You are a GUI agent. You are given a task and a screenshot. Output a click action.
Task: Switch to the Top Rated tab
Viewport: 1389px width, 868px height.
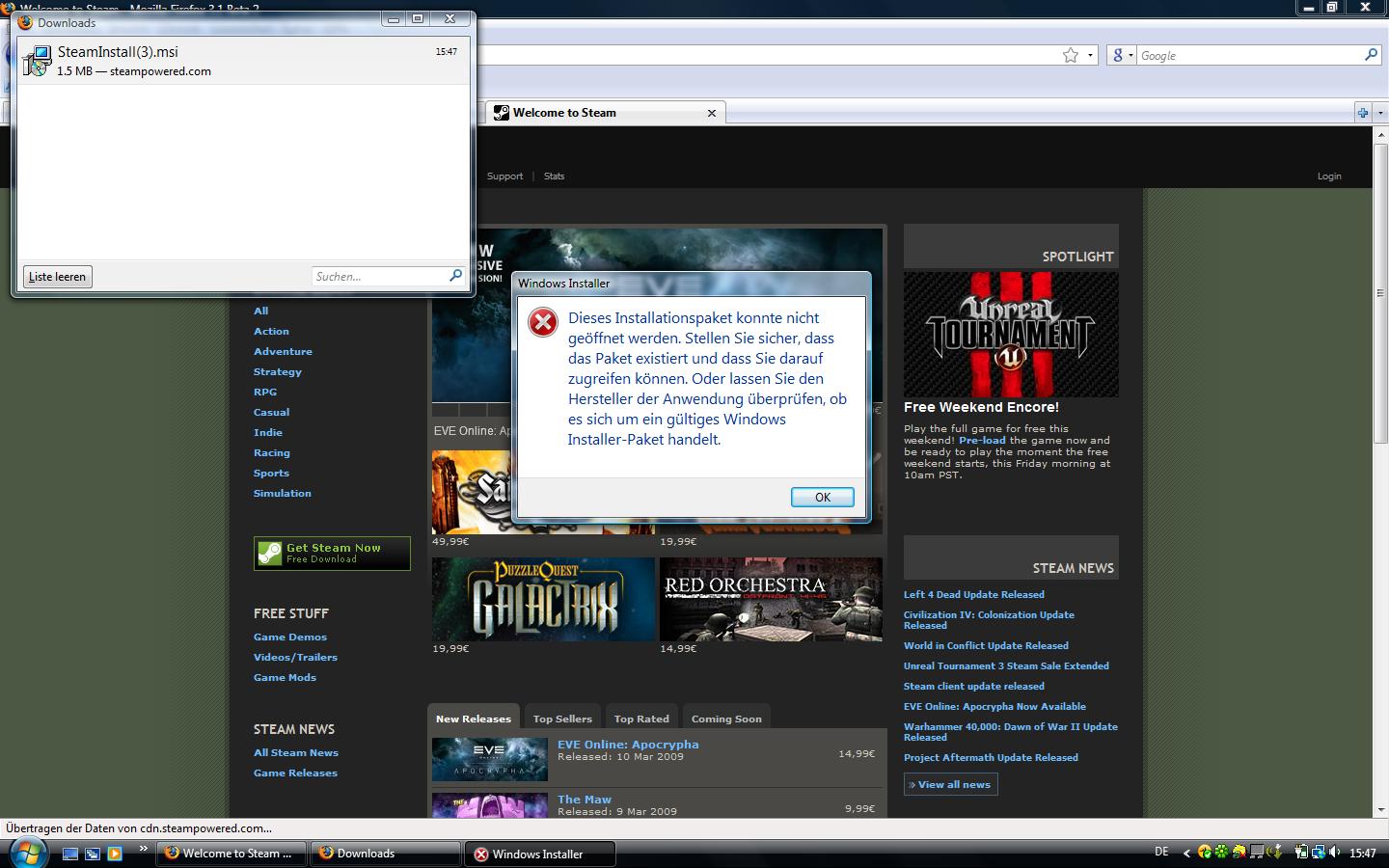pyautogui.click(x=641, y=719)
